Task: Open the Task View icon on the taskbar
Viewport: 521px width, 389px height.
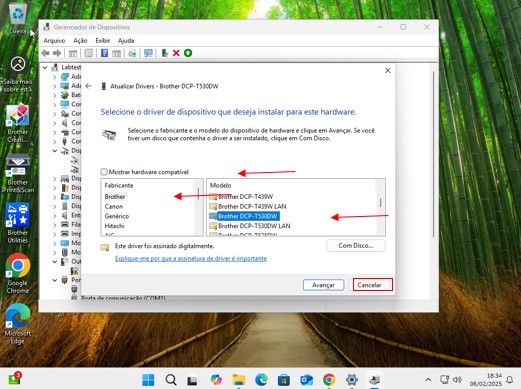Action: coord(192,380)
